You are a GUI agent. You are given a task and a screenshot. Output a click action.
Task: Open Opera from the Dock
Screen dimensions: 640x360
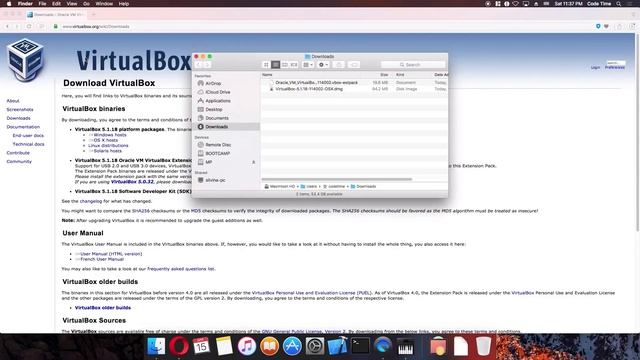tap(179, 346)
